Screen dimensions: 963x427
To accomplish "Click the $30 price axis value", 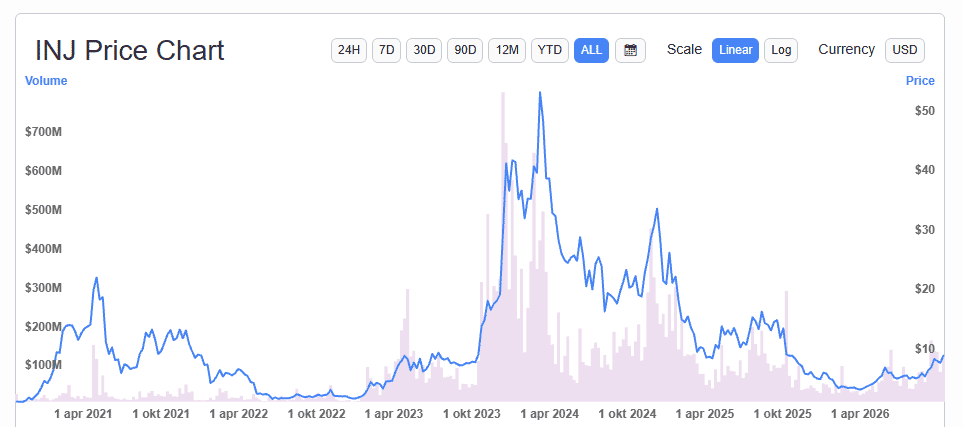I will [924, 230].
